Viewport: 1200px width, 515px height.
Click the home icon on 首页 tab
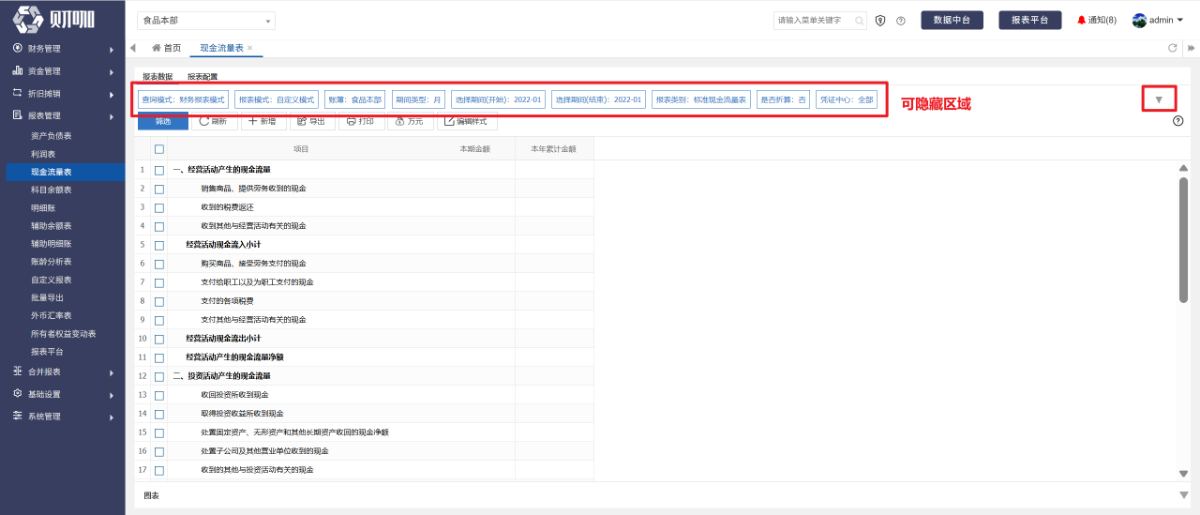pos(156,48)
